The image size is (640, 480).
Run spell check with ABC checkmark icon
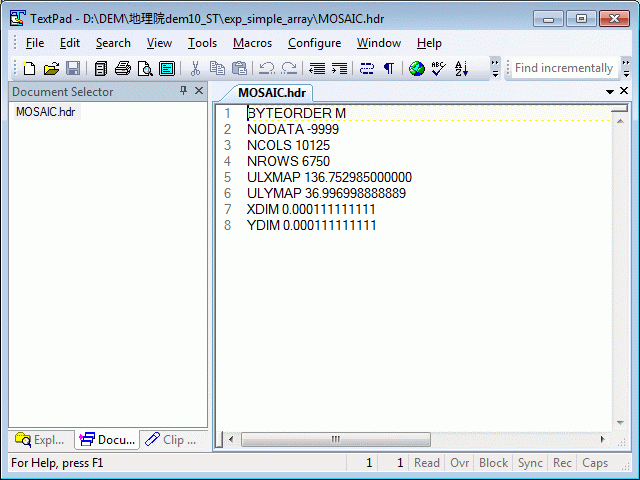[439, 68]
